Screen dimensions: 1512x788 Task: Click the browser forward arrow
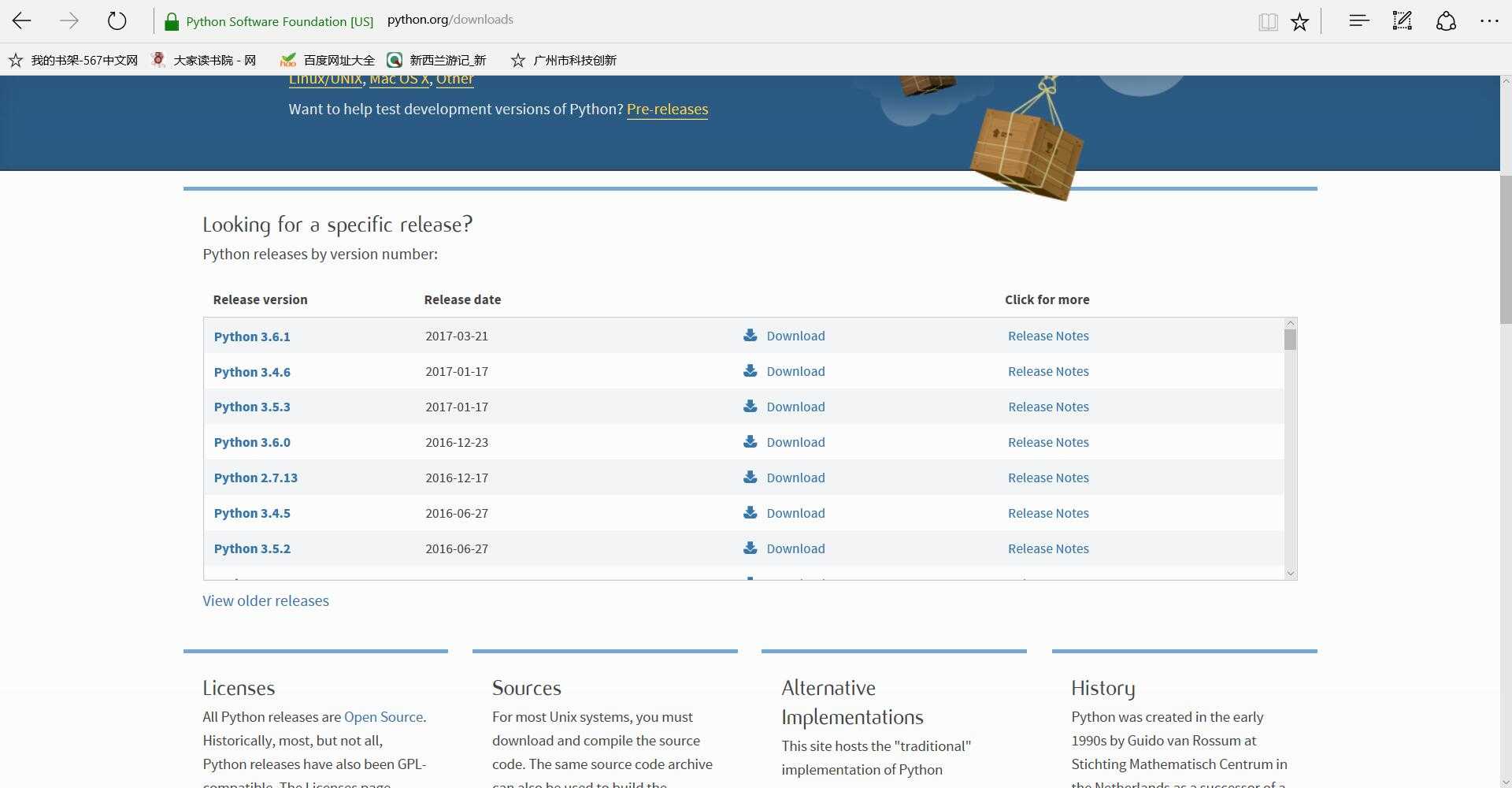[69, 21]
